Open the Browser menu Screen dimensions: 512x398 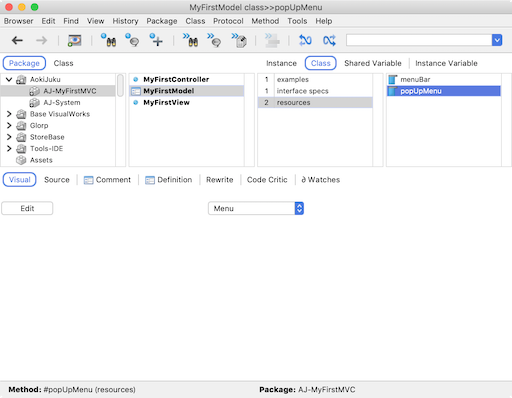[19, 21]
